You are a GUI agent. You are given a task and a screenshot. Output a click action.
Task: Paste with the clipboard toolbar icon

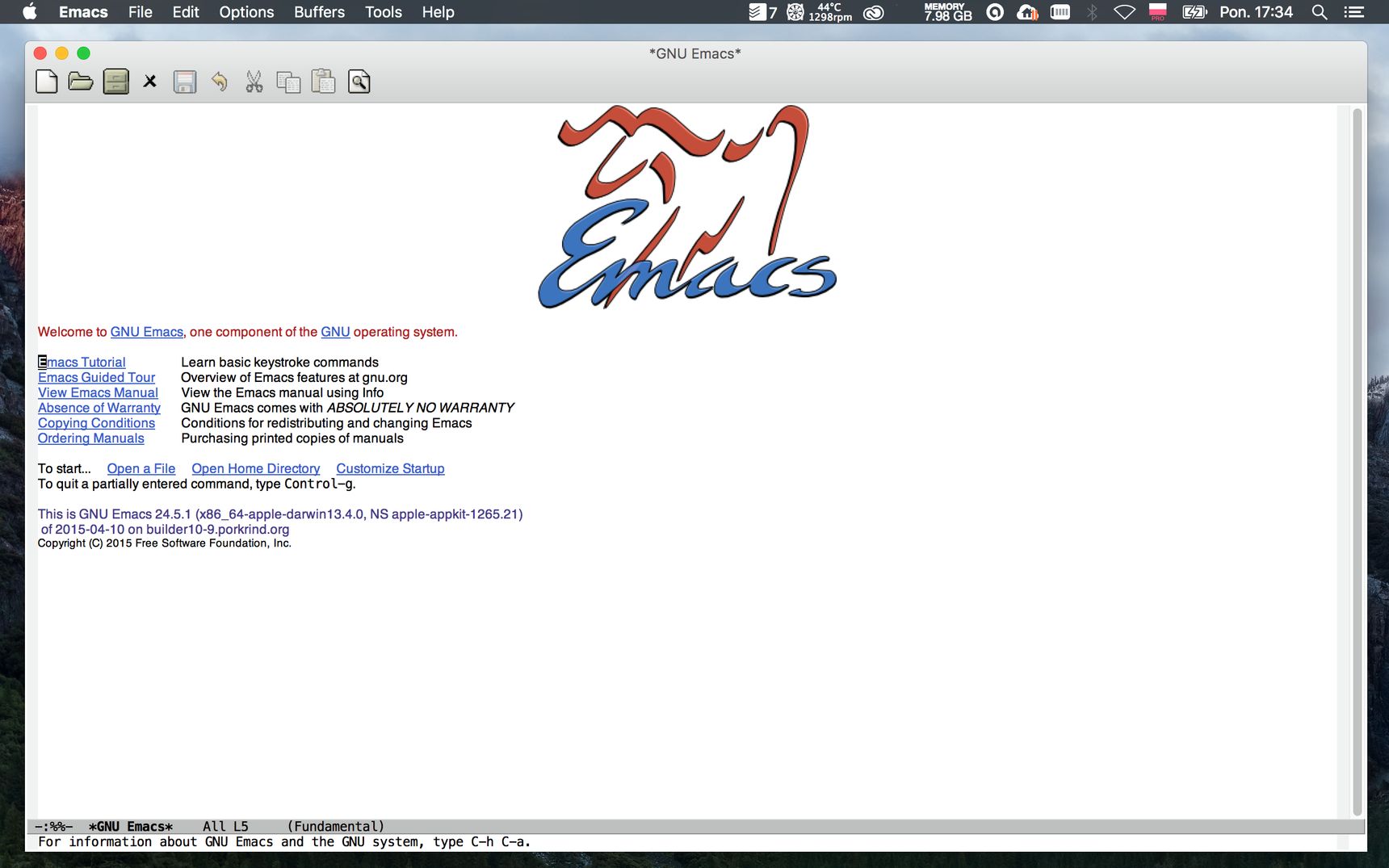tap(323, 82)
